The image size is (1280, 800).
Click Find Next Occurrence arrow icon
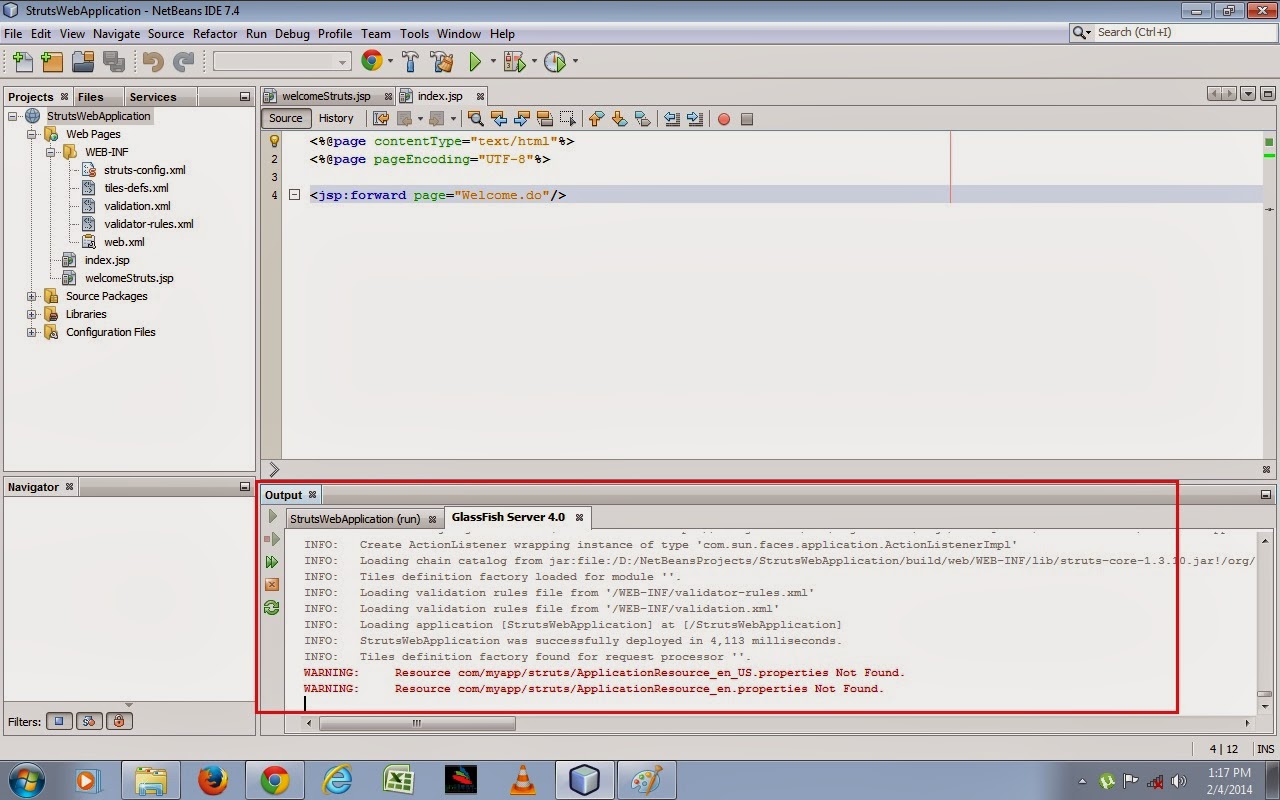click(521, 119)
